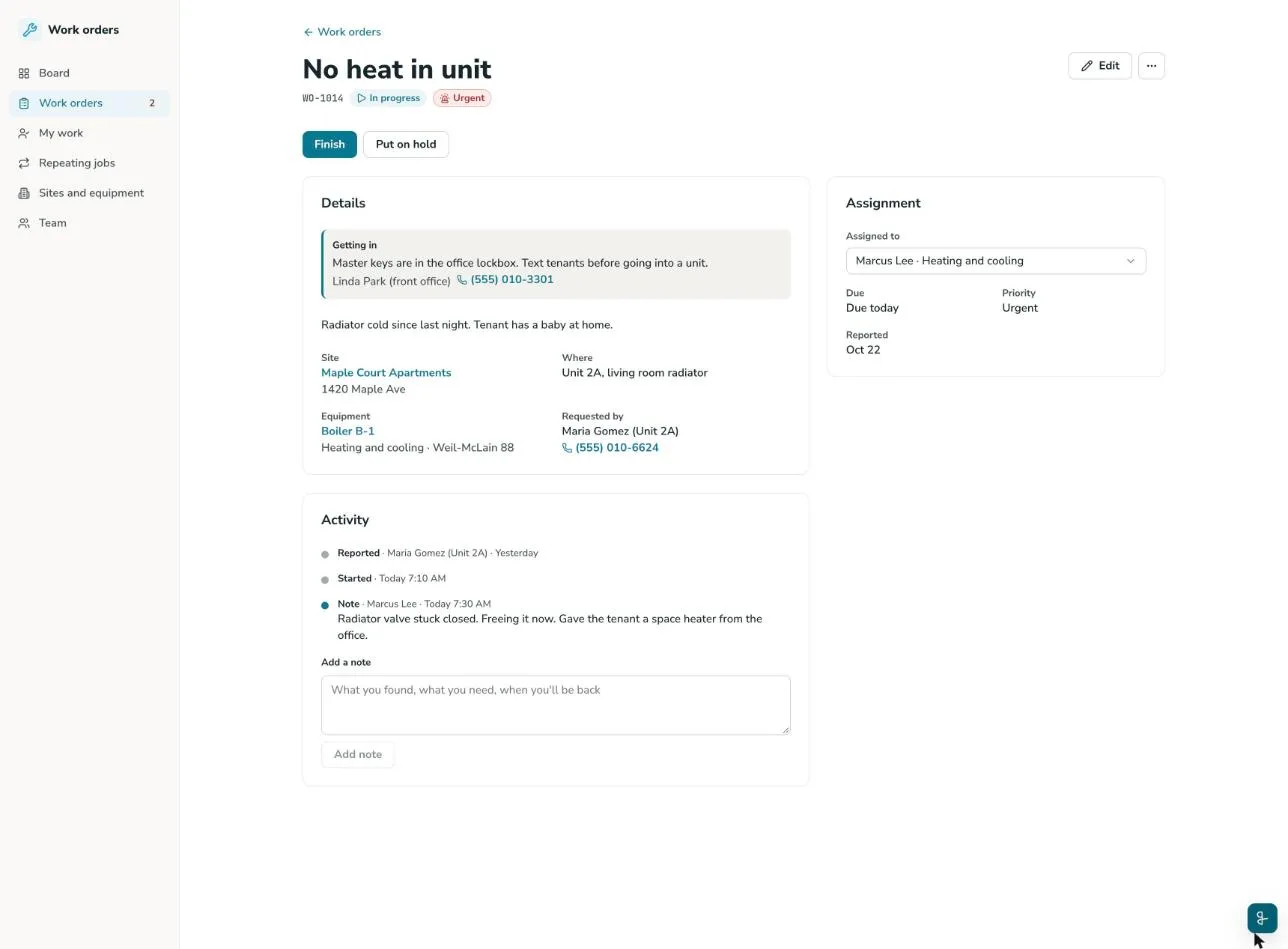The height and width of the screenshot is (949, 1288).
Task: Click Linda Park (front office) contact name
Action: (x=392, y=282)
